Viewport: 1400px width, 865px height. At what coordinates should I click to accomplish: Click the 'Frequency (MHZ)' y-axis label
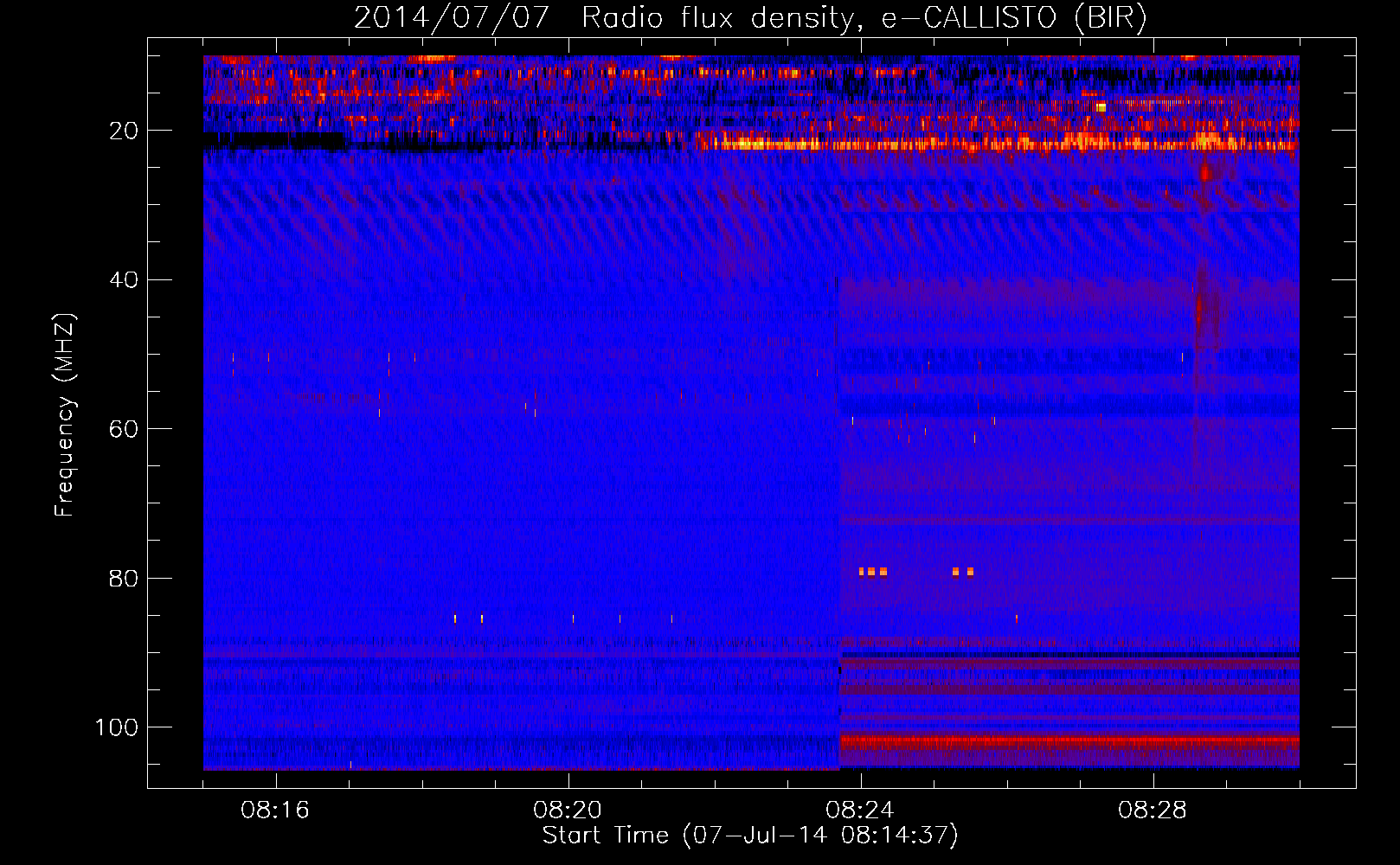point(65,415)
